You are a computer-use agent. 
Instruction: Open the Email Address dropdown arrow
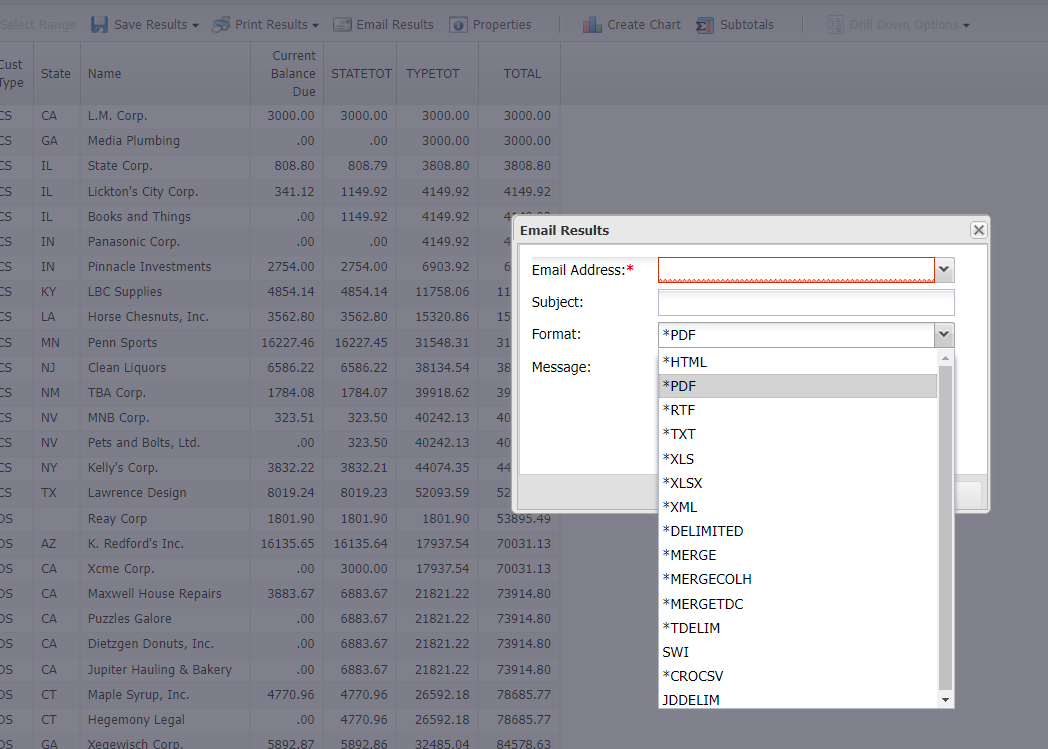point(944,270)
